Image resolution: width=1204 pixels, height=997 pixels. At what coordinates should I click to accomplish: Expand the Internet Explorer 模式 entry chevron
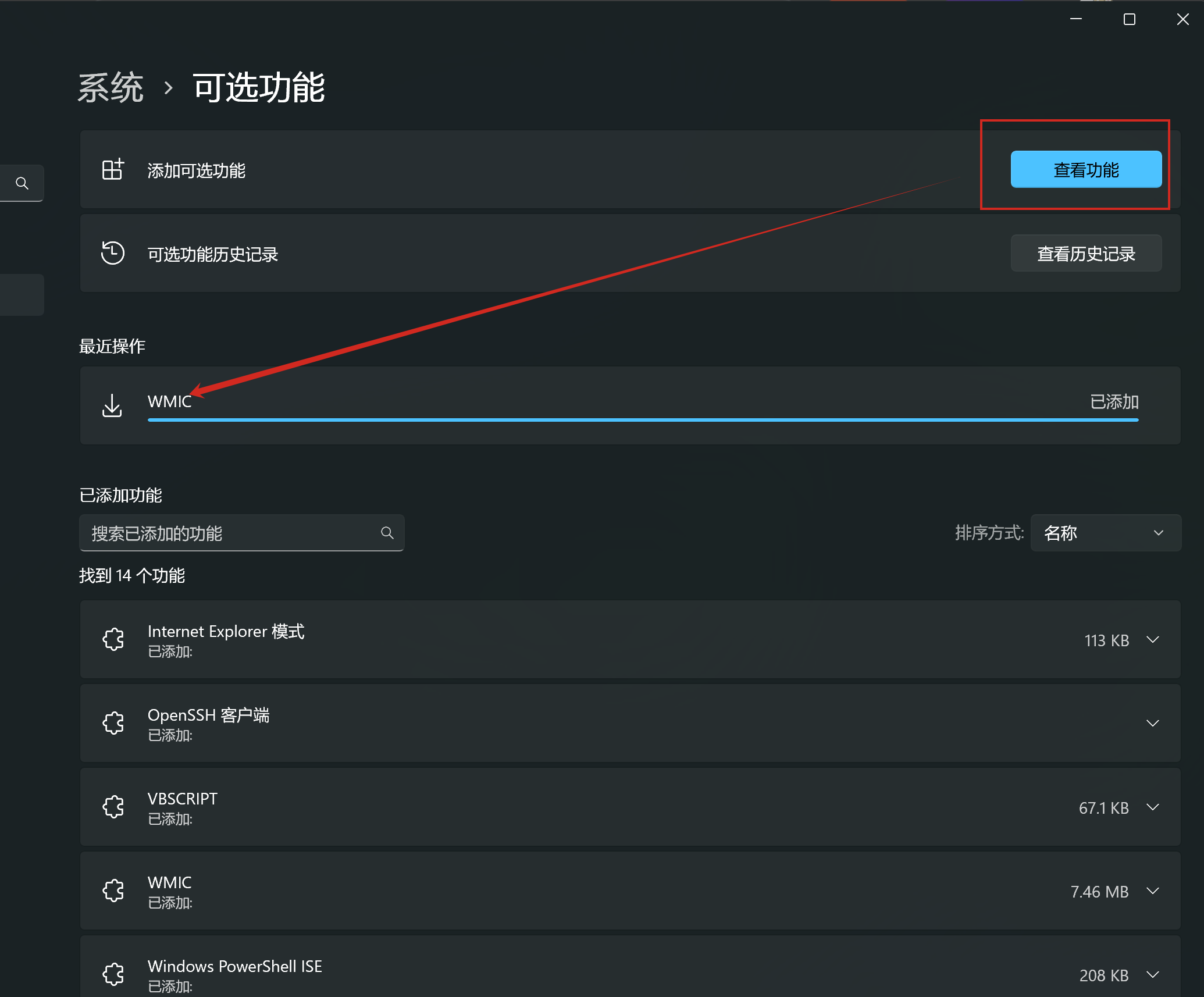(1152, 639)
